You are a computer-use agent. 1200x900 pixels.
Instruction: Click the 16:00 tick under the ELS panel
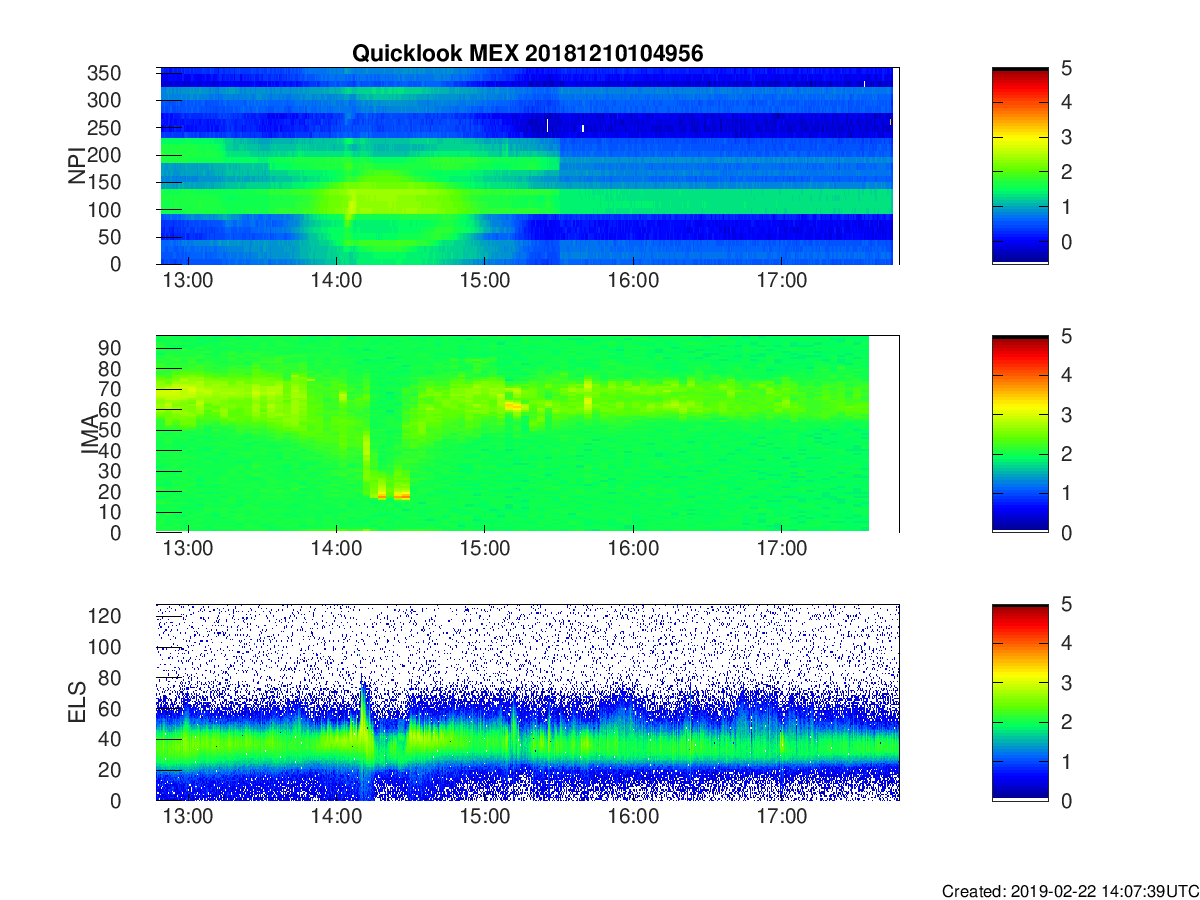tap(633, 817)
